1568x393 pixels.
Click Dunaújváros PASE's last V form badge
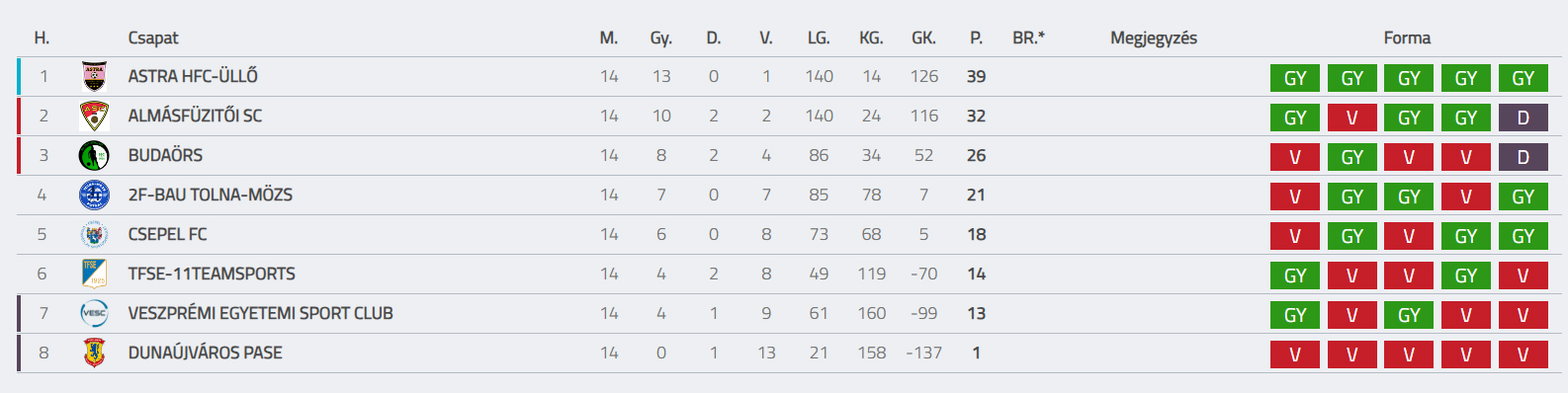point(1524,354)
